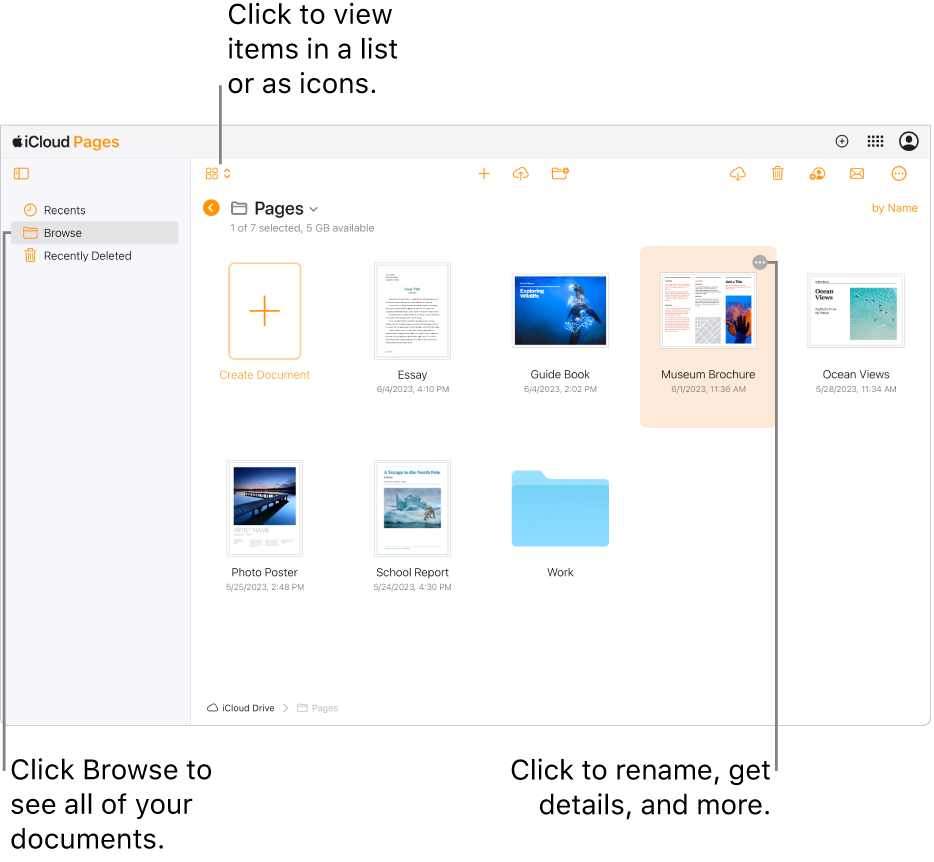This screenshot has width=934, height=862.
Task: Create a new folder with toolbar icon
Action: [560, 174]
